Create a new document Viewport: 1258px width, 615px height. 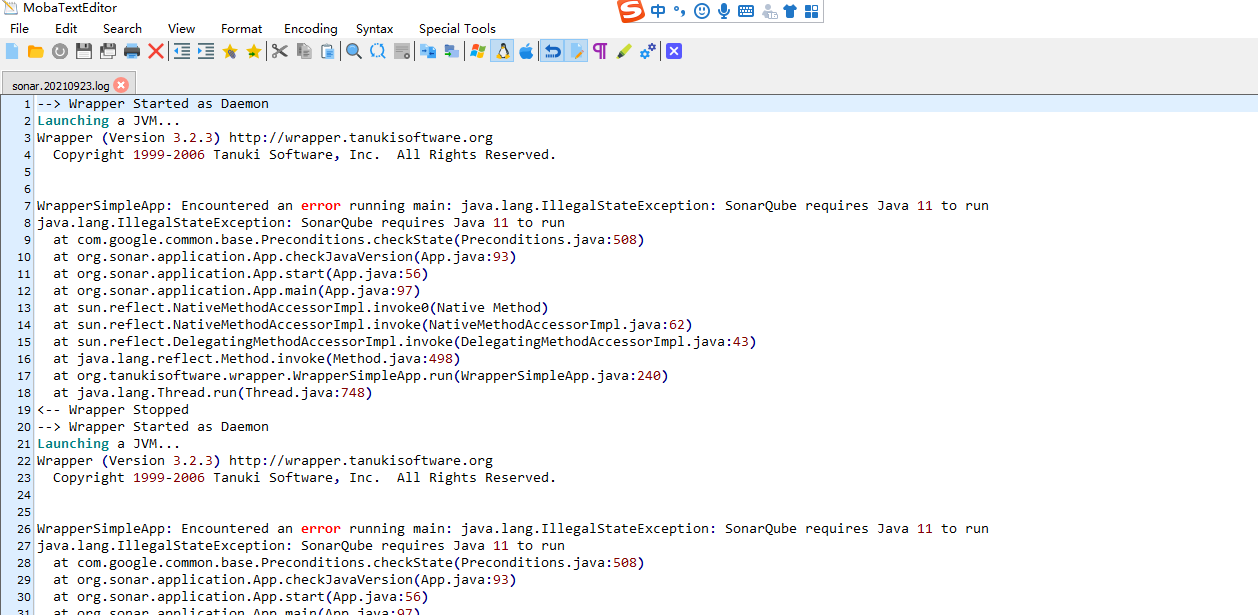coord(11,50)
